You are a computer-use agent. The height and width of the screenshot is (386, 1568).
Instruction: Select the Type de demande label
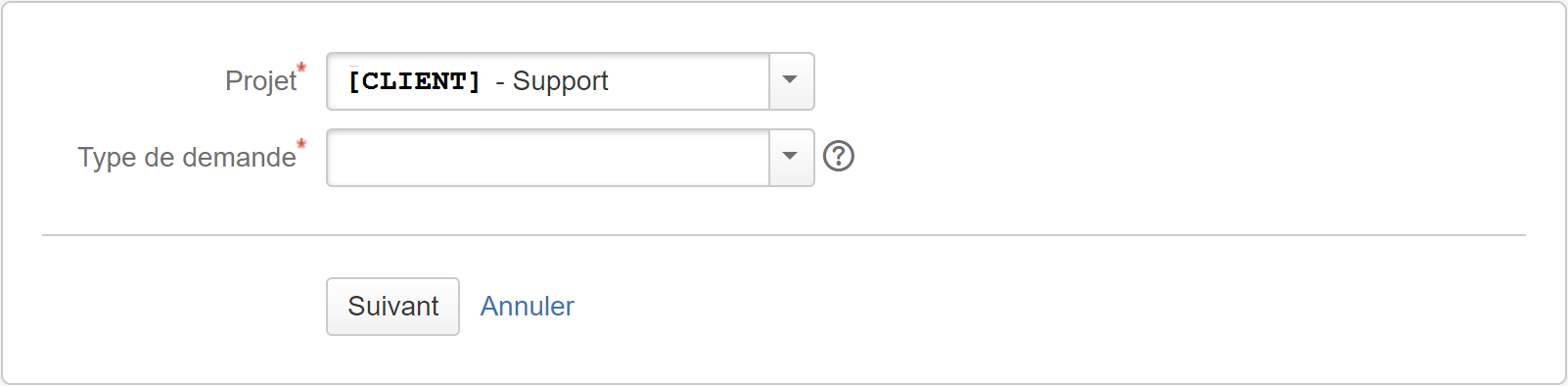tap(187, 158)
